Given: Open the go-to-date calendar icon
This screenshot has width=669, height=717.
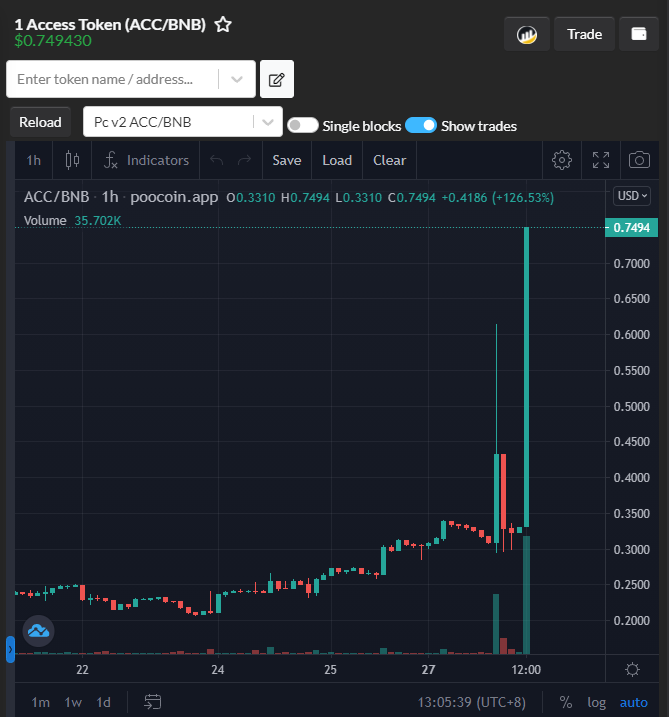Looking at the screenshot, I should [153, 701].
